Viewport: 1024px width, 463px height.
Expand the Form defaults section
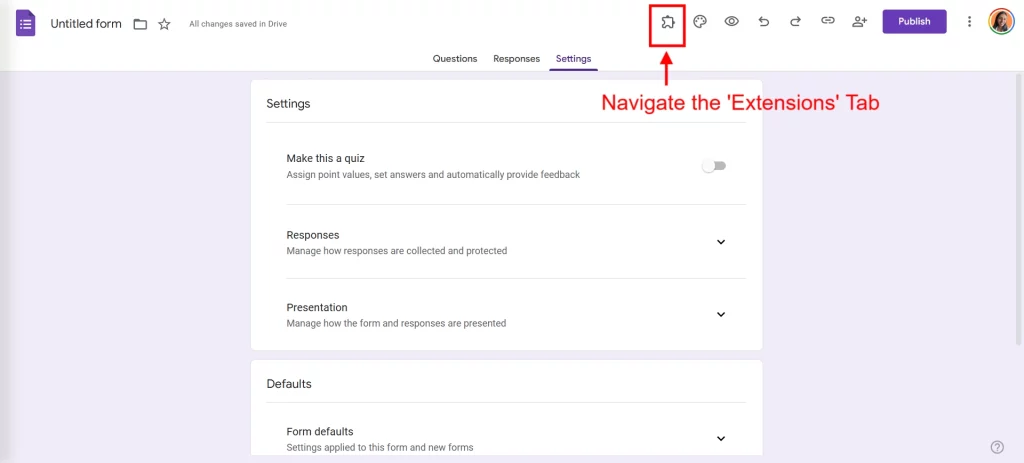pos(721,438)
